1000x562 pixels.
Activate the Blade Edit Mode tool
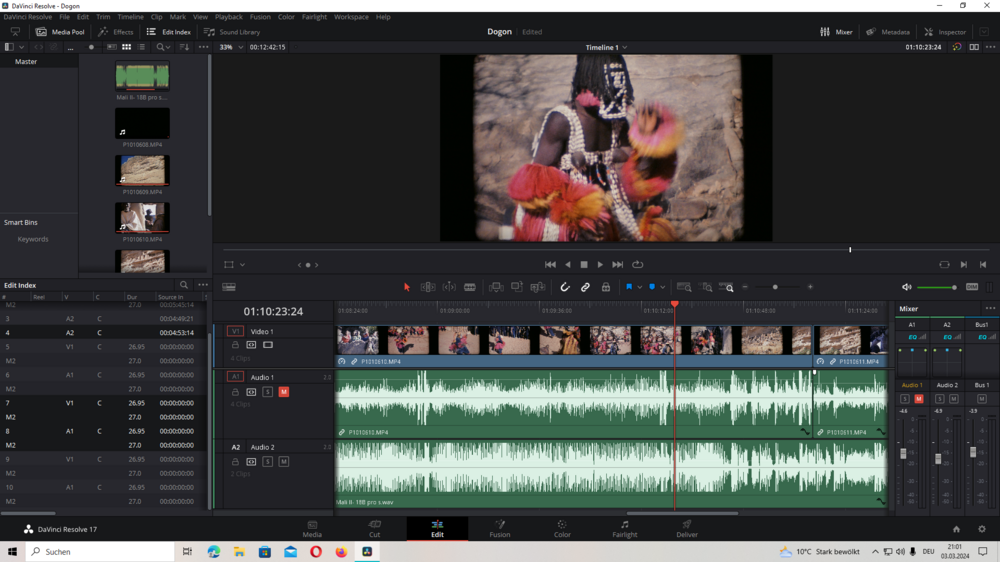469,287
